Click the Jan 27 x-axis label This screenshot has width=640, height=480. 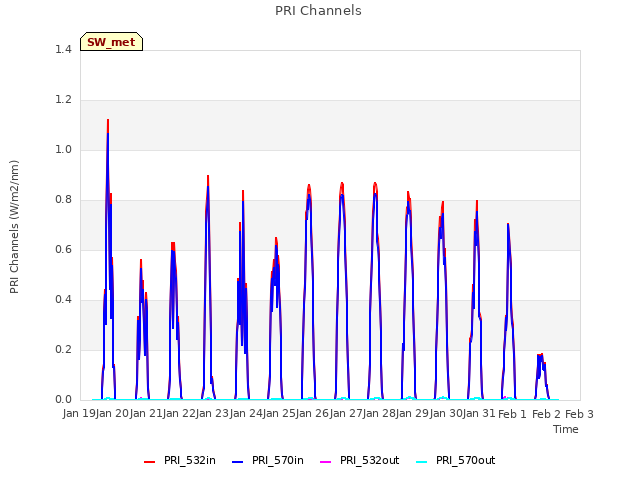coord(346,414)
